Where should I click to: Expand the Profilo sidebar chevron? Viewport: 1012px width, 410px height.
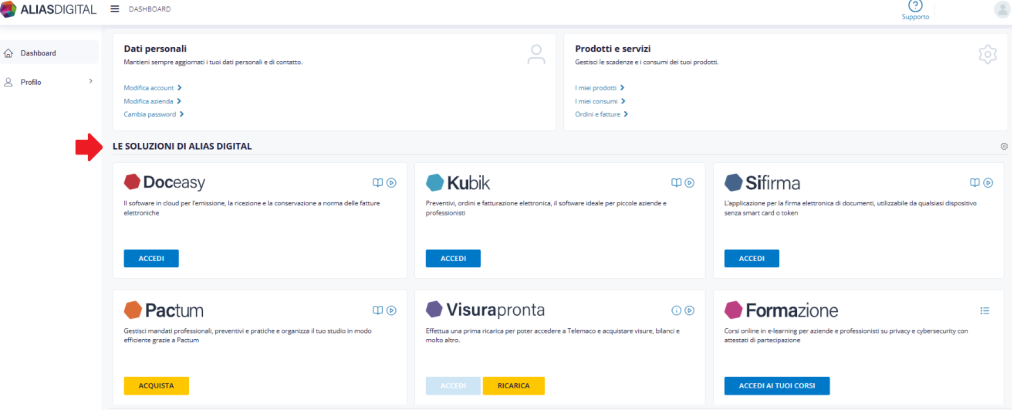90,81
